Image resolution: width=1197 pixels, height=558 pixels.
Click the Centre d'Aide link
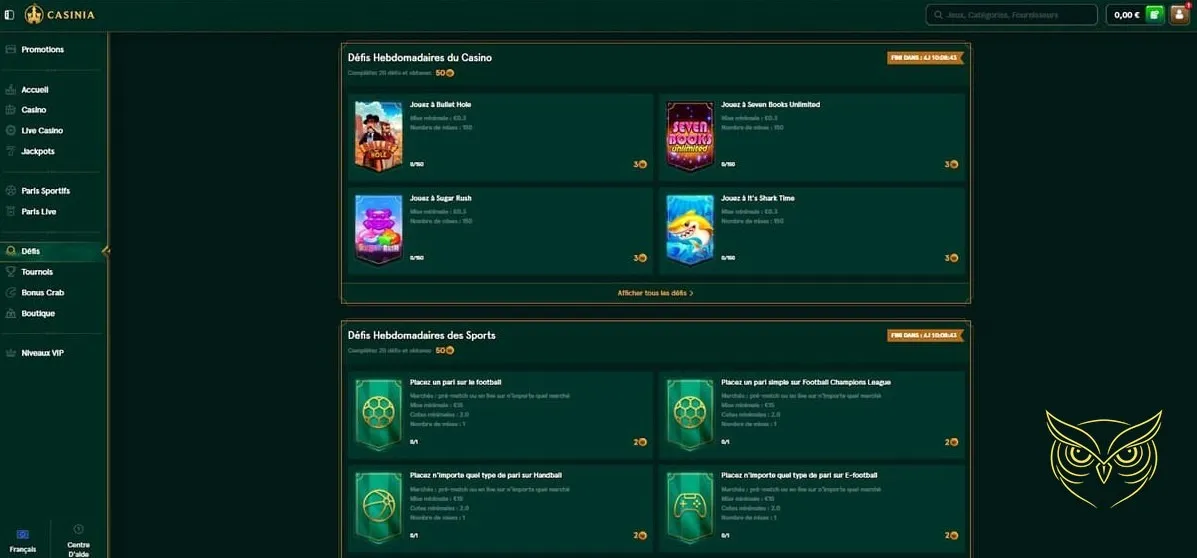pos(79,540)
